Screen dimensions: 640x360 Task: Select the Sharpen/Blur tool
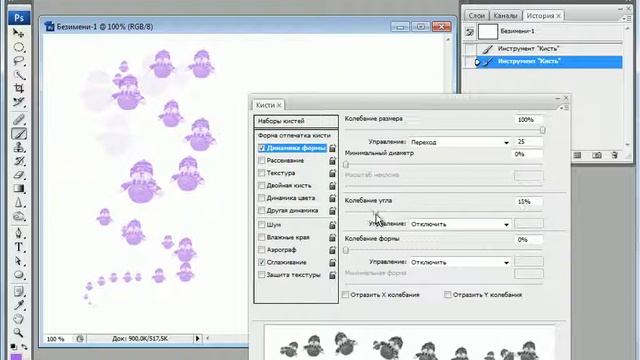point(18,202)
